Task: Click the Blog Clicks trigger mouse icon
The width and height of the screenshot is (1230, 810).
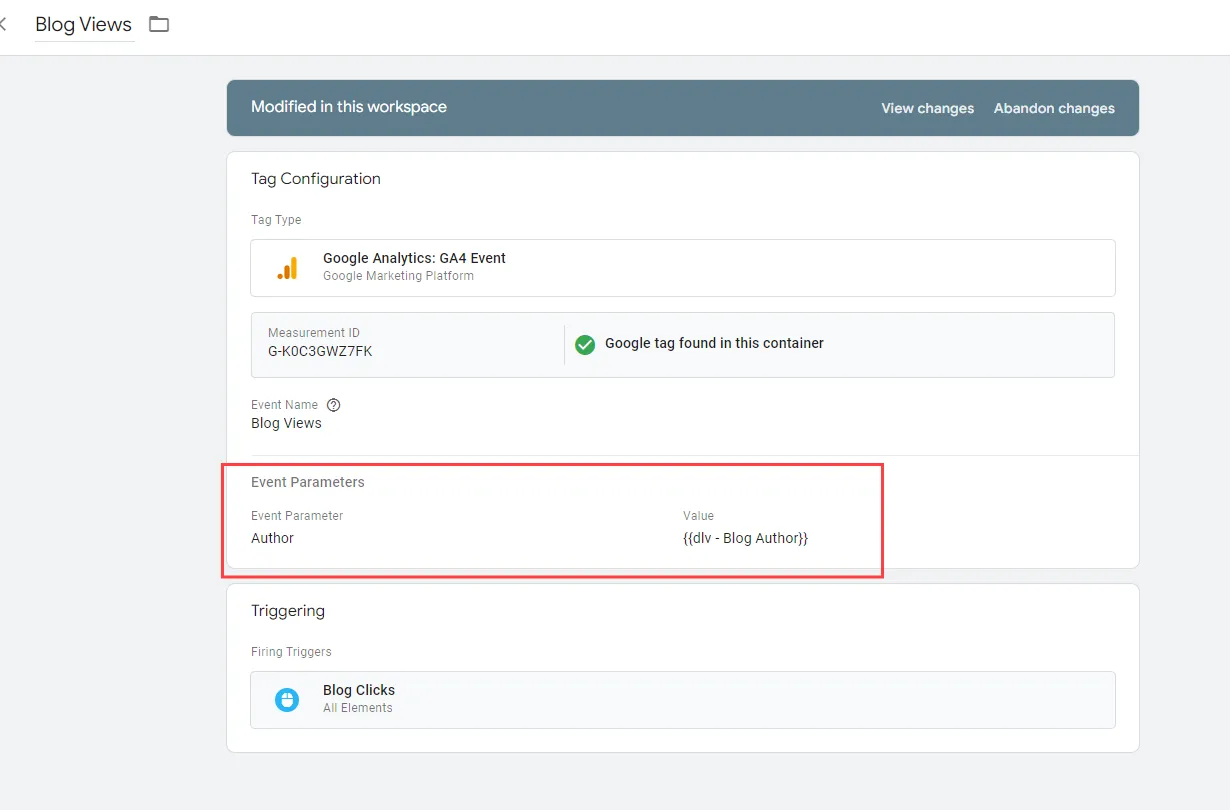Action: tap(287, 700)
